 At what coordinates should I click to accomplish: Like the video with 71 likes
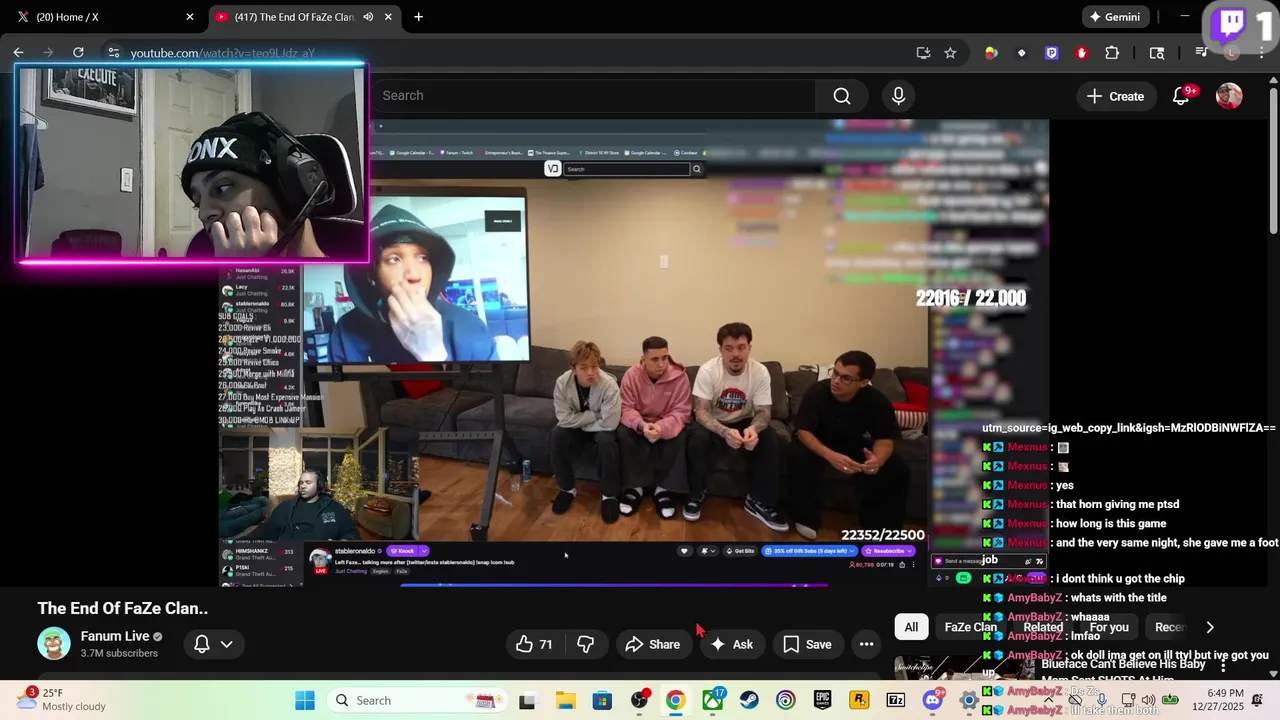[534, 644]
